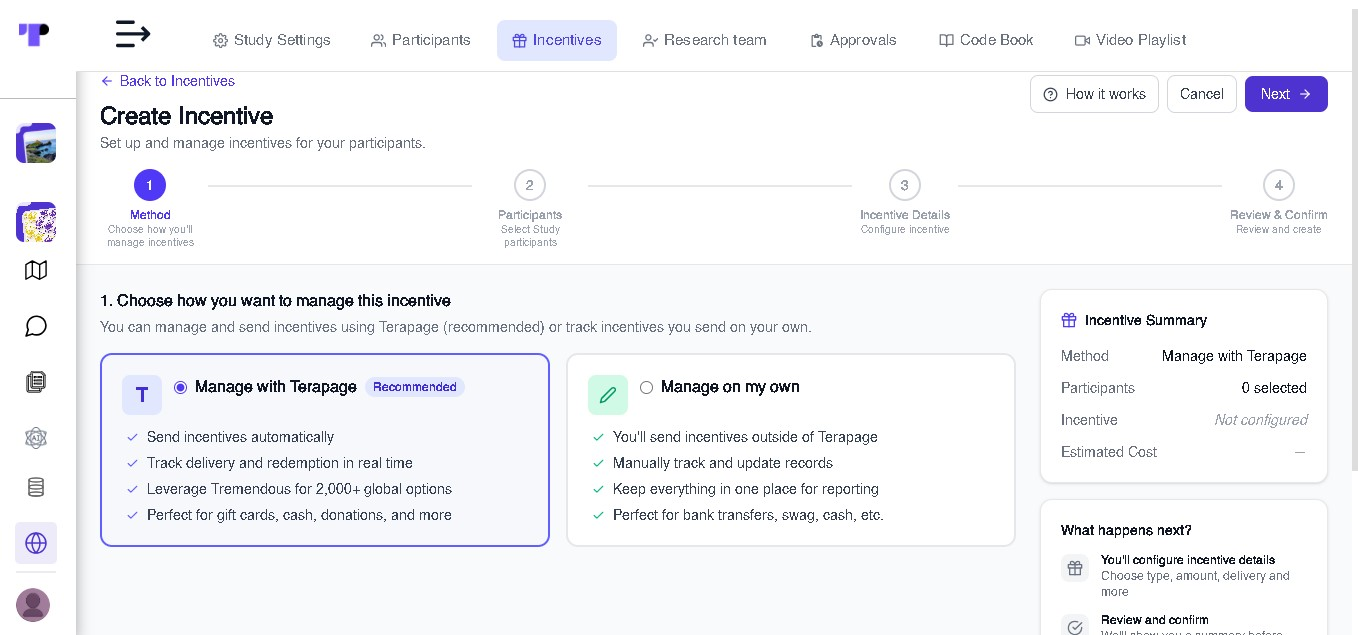Select the Manage with Terapage radio button
Viewport: 1358px width, 635px height.
[x=181, y=388]
